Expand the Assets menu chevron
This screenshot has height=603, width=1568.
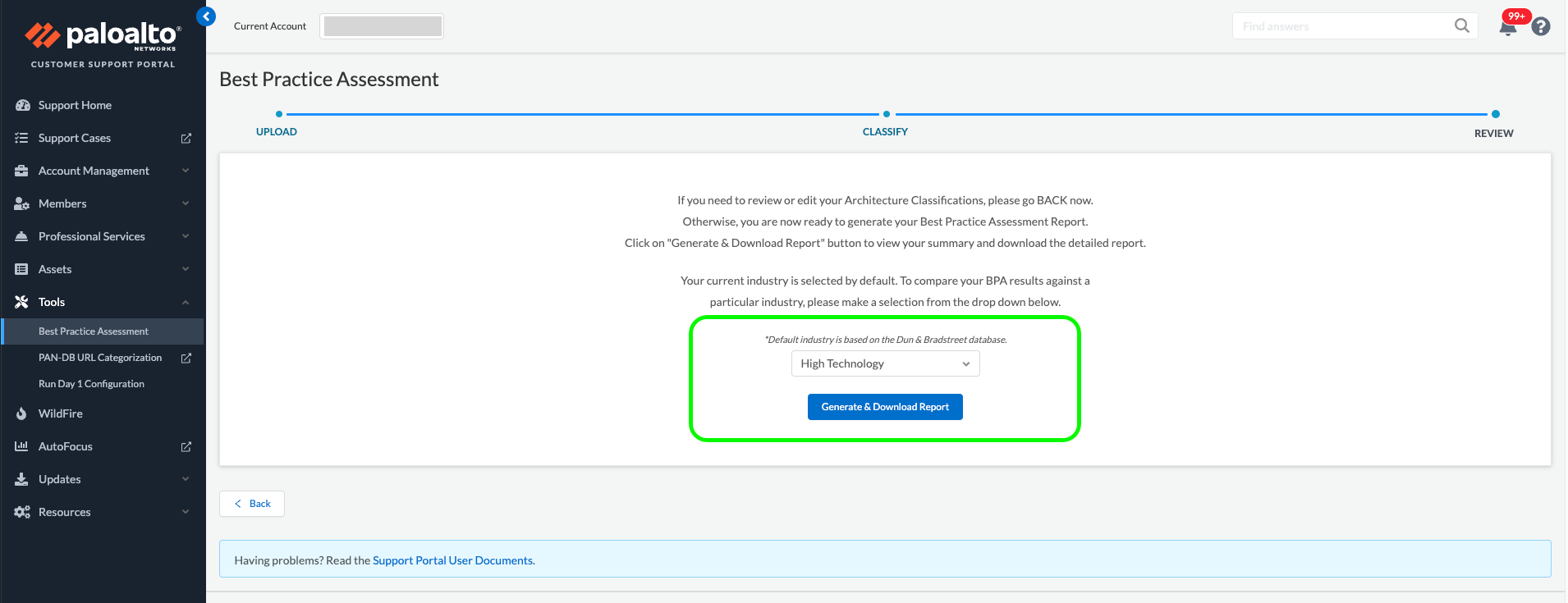click(186, 269)
